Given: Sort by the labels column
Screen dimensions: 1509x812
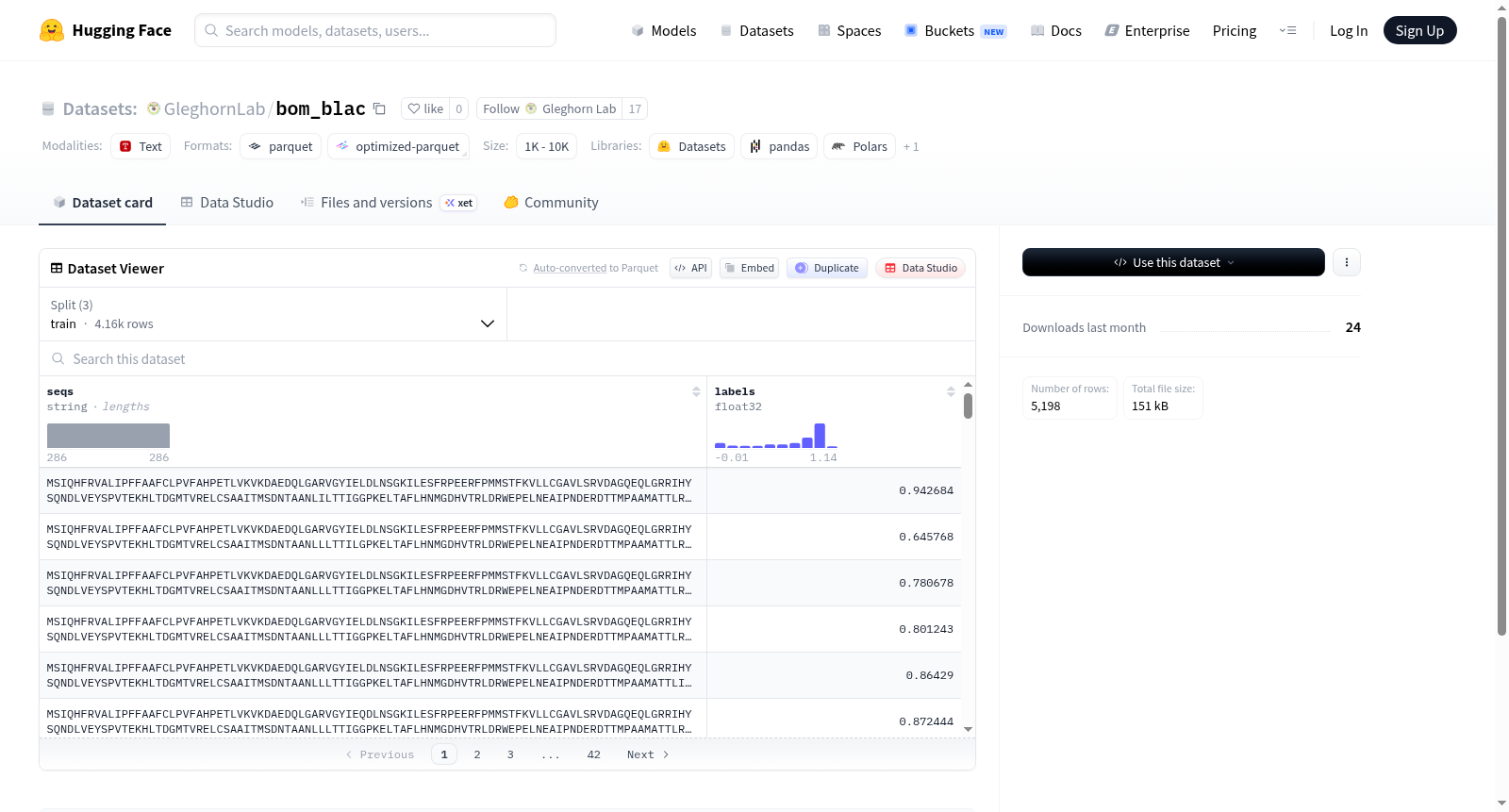Looking at the screenshot, I should coord(951,391).
